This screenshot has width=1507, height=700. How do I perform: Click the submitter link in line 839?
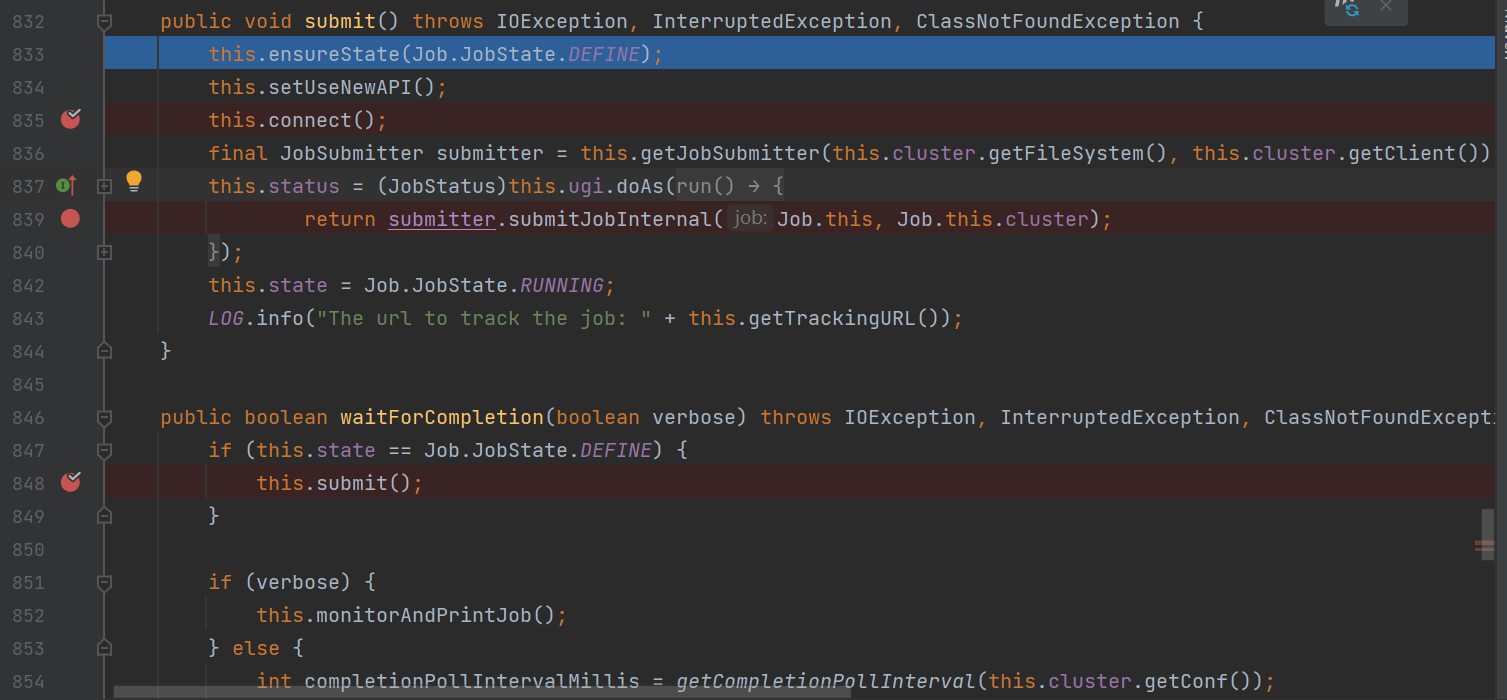(442, 219)
